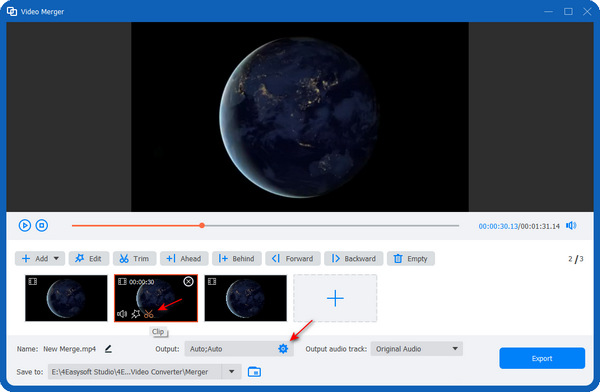Open the Trim tool
The width and height of the screenshot is (600, 392).
point(134,258)
